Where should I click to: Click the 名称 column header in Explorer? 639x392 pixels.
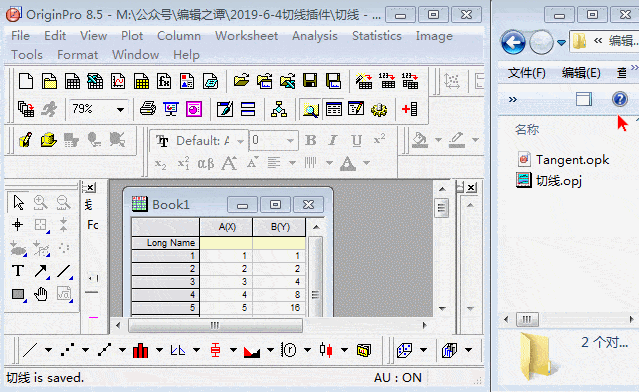coord(527,130)
